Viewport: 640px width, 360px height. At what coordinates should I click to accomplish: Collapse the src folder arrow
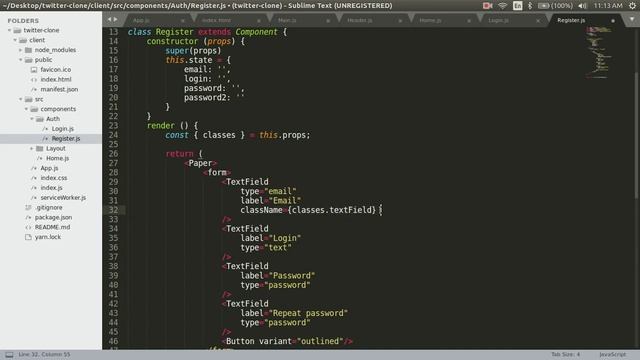coord(20,99)
